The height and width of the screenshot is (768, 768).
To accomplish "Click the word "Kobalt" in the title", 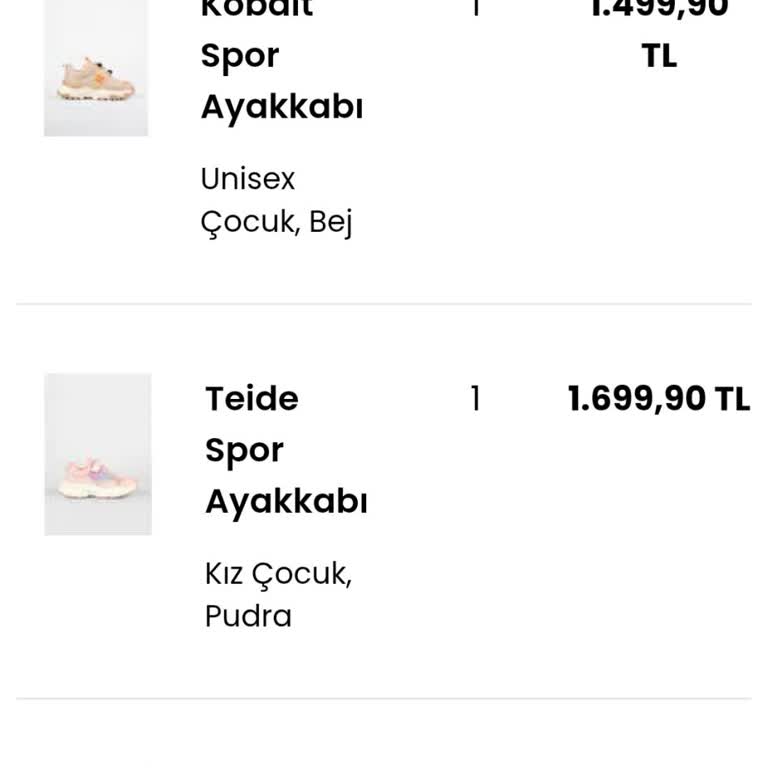I will click(x=257, y=8).
